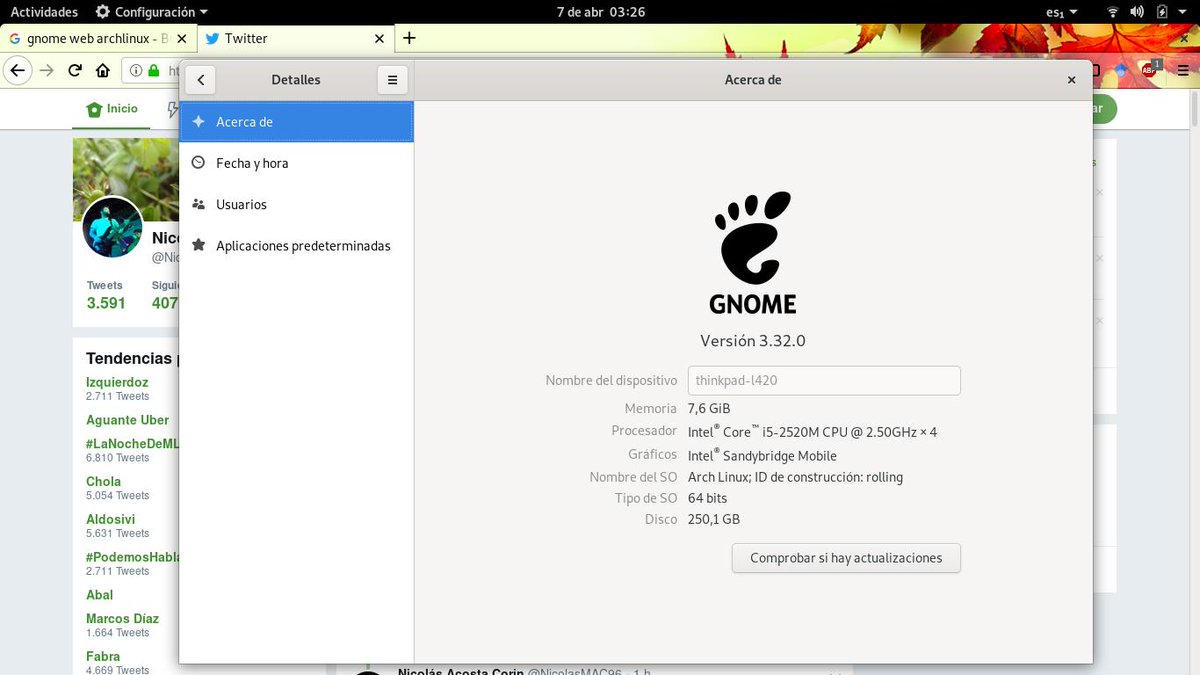Open the es keyboard layout dropdown
The width and height of the screenshot is (1200, 675).
1062,12
